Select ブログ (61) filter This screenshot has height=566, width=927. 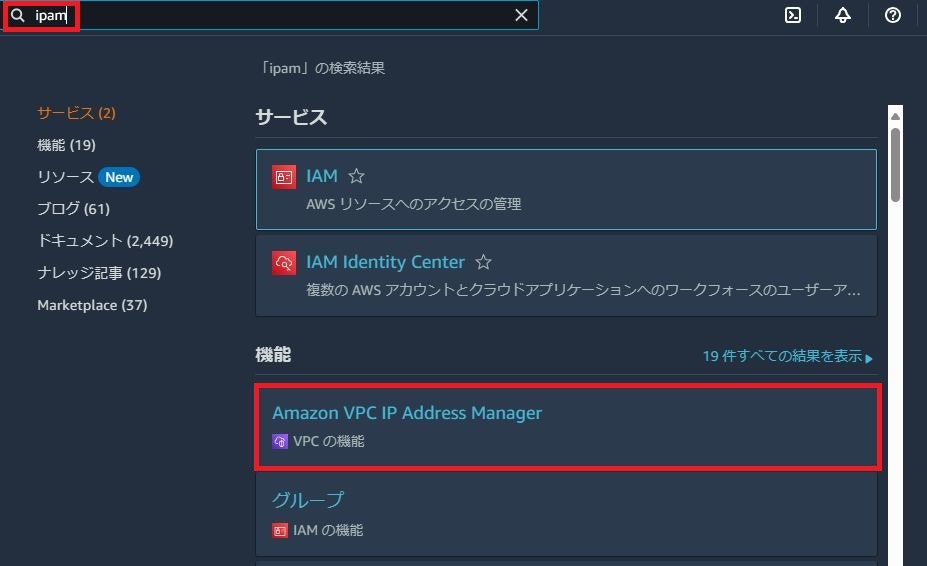73,209
